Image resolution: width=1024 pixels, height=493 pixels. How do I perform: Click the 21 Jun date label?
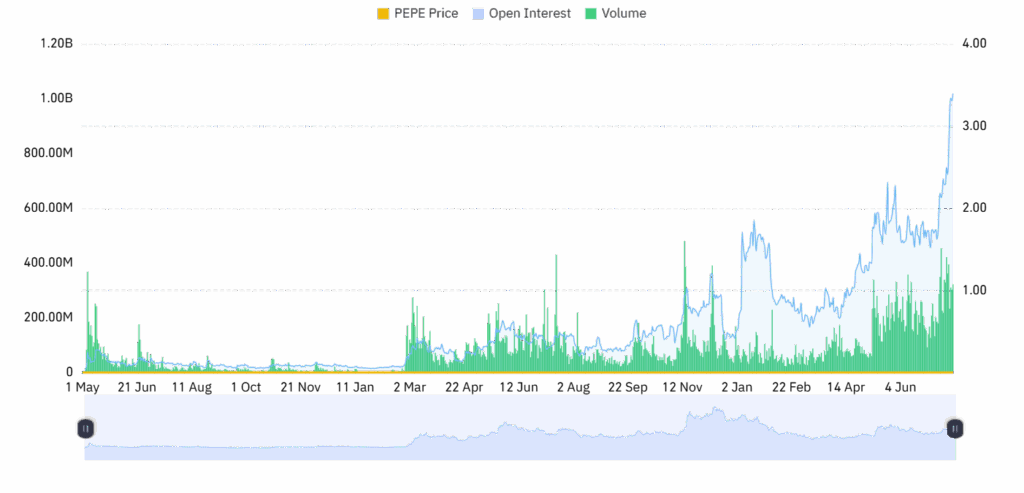137,388
